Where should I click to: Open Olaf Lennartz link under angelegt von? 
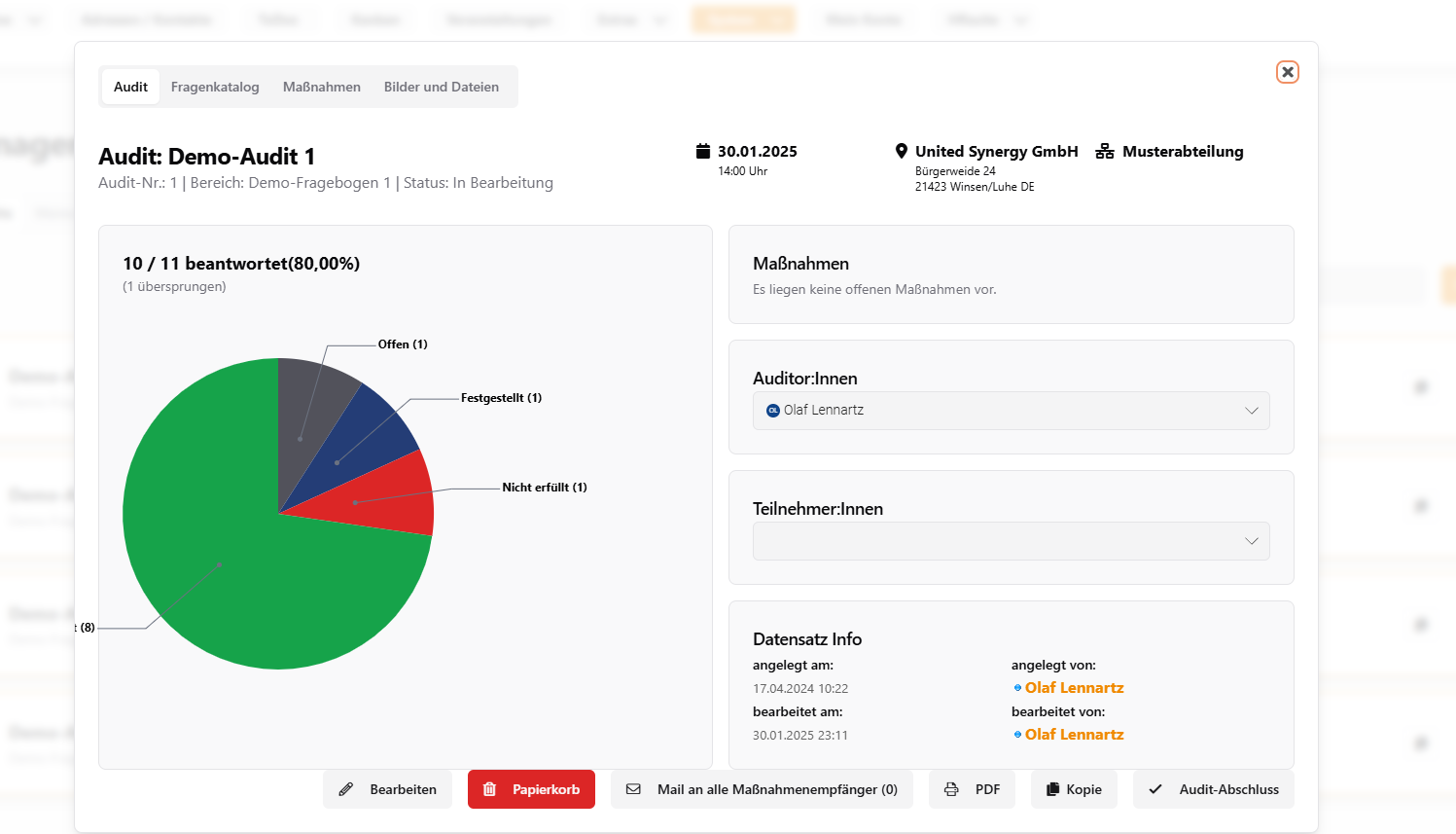[x=1074, y=688]
